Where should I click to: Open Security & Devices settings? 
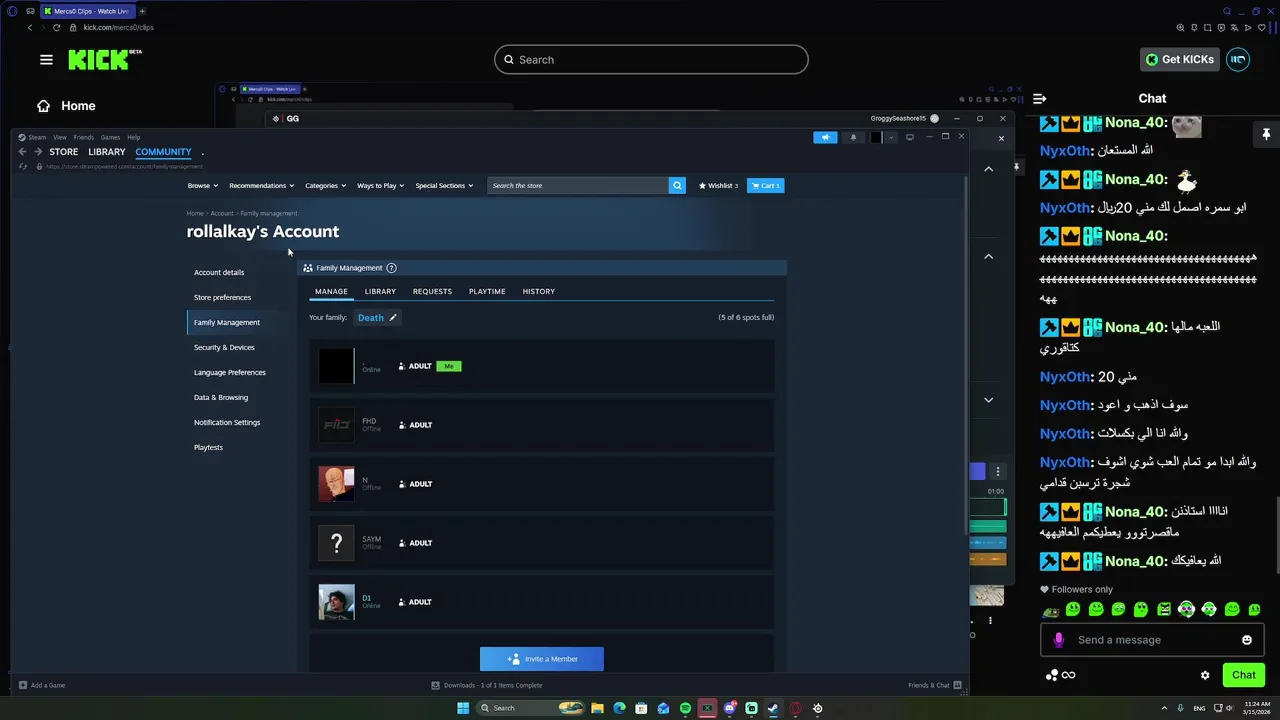pos(224,347)
